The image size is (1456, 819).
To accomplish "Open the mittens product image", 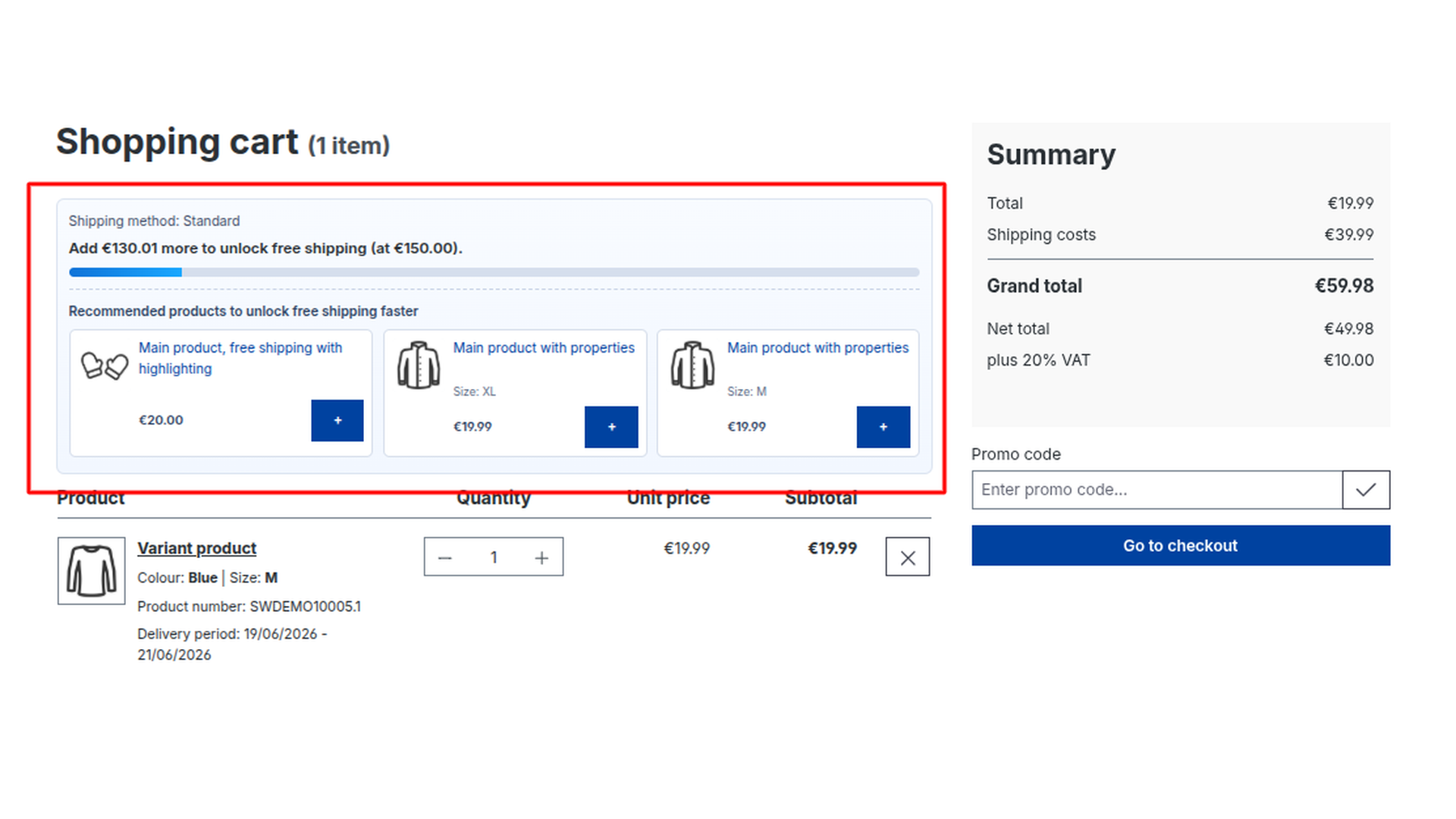I will point(105,366).
